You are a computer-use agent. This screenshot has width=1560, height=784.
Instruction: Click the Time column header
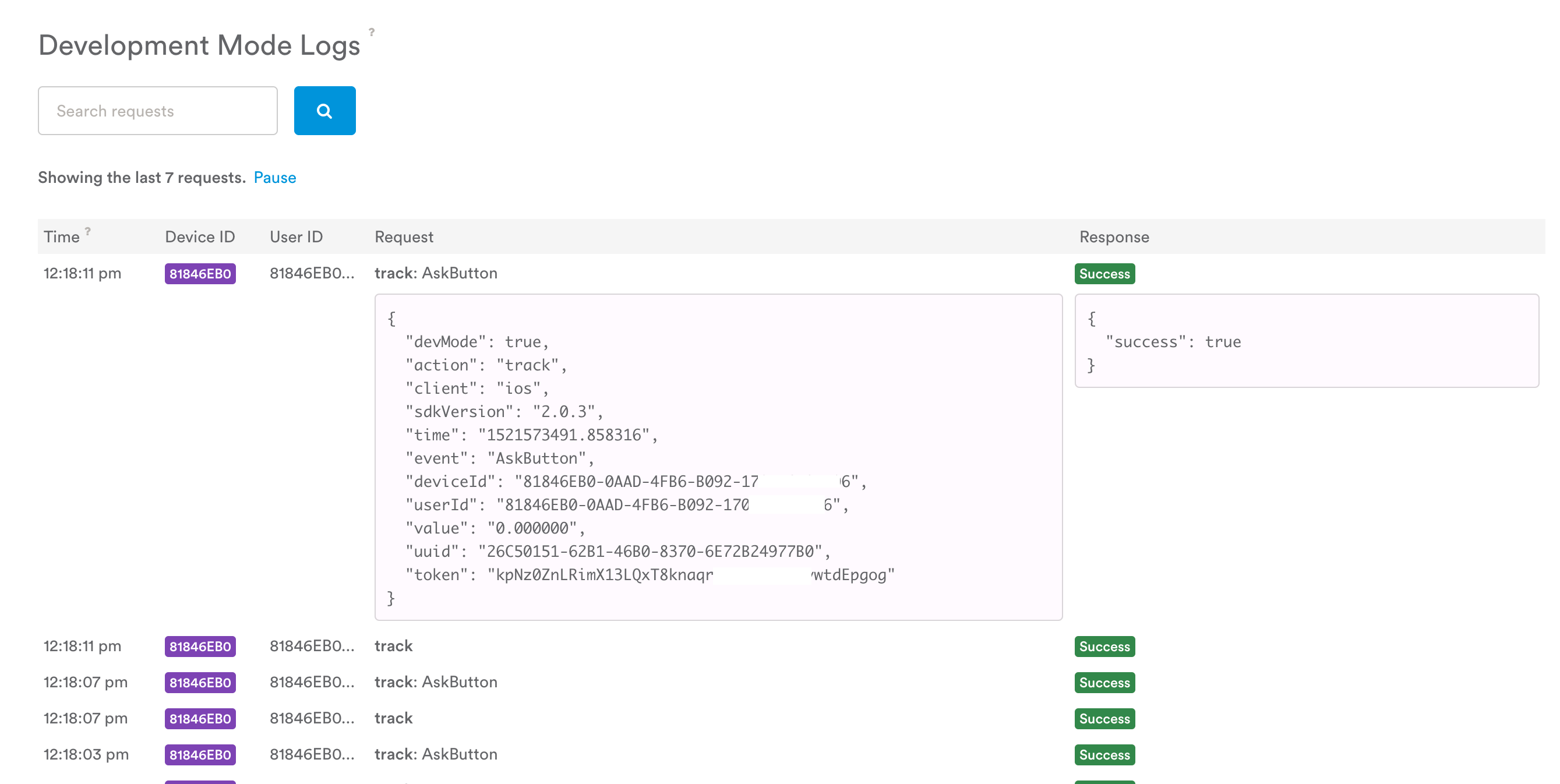61,236
